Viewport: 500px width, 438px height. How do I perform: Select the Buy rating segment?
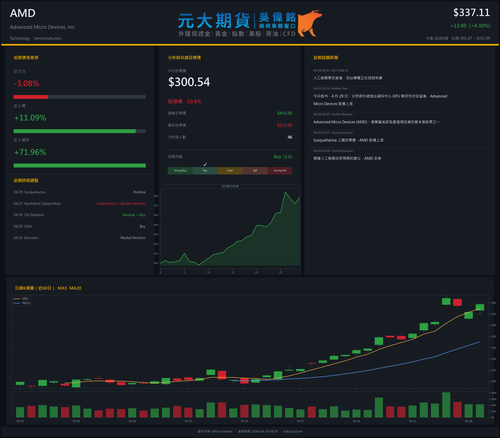click(x=205, y=171)
